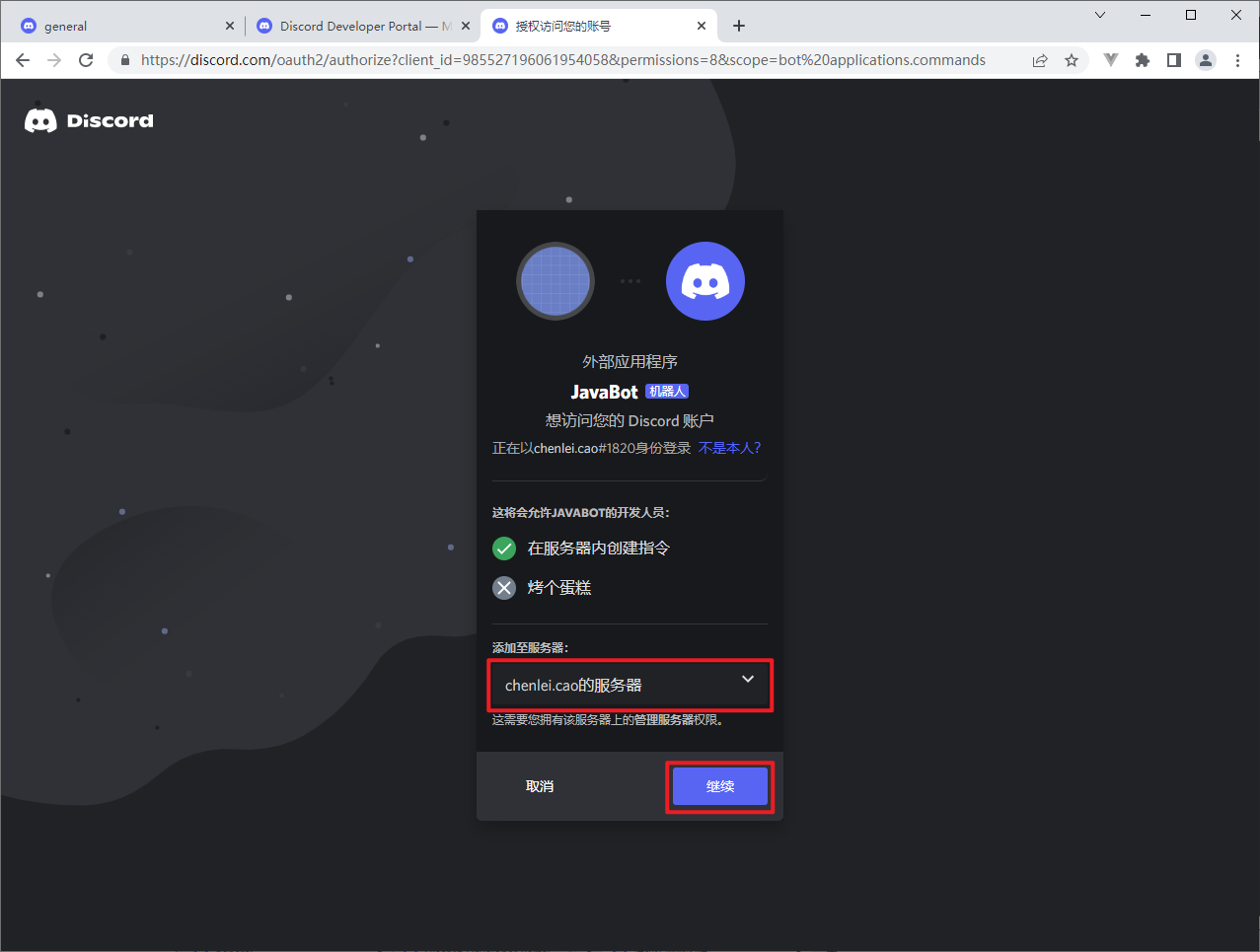Click the green checkmark for 在服务器内创建指令
1260x952 pixels.
point(504,549)
